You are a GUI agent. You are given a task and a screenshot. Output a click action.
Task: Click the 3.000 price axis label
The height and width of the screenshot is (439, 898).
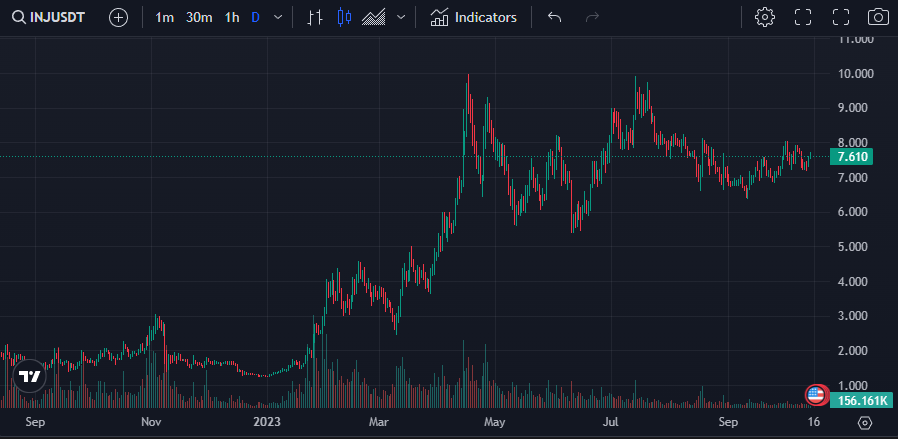(852, 316)
